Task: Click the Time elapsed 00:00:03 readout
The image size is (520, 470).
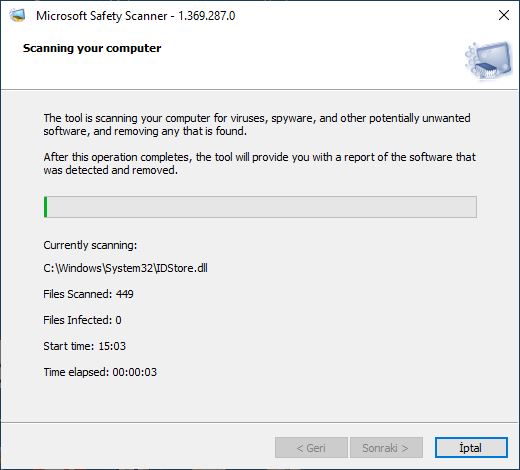Action: (100, 372)
